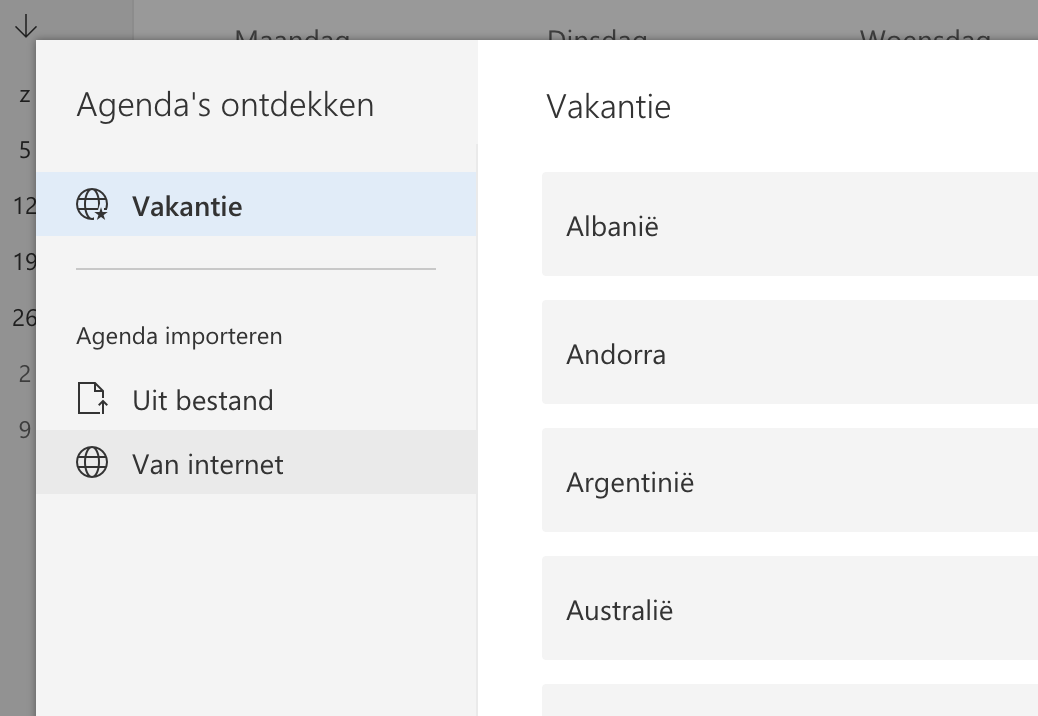The width and height of the screenshot is (1038, 716).
Task: Click the globe icon beside Van internet
Action: 92,463
